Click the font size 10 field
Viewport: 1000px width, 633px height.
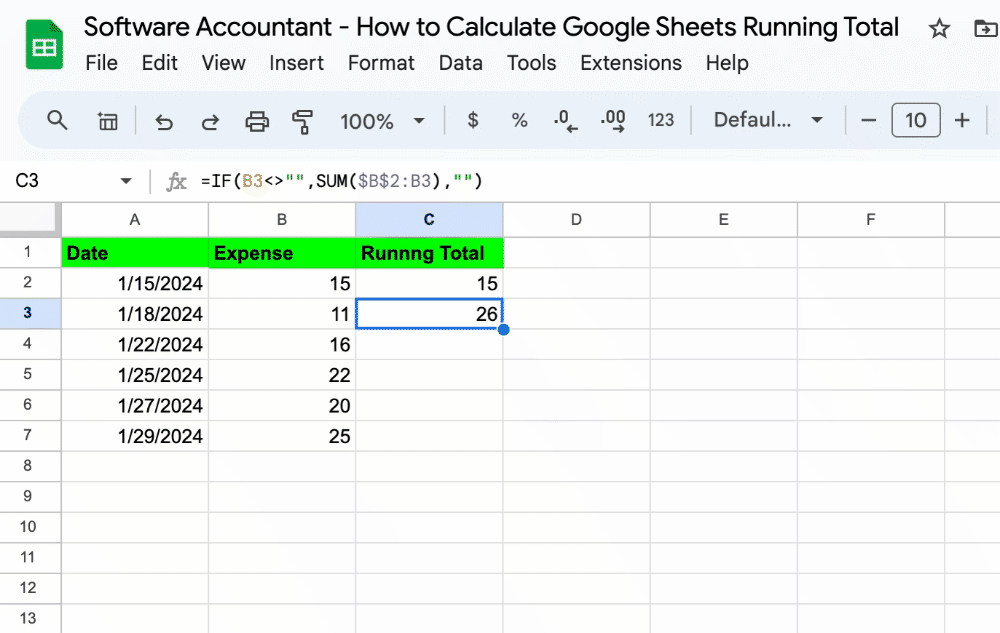pos(915,120)
